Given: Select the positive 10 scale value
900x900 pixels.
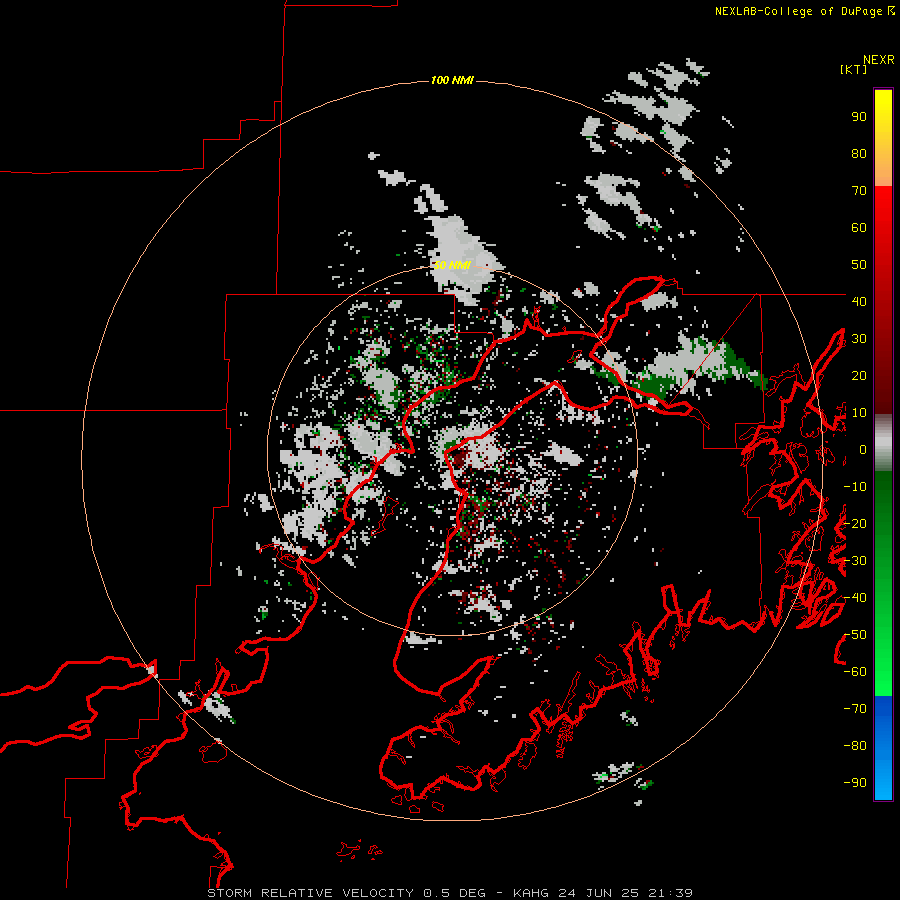Looking at the screenshot, I should pos(859,413).
